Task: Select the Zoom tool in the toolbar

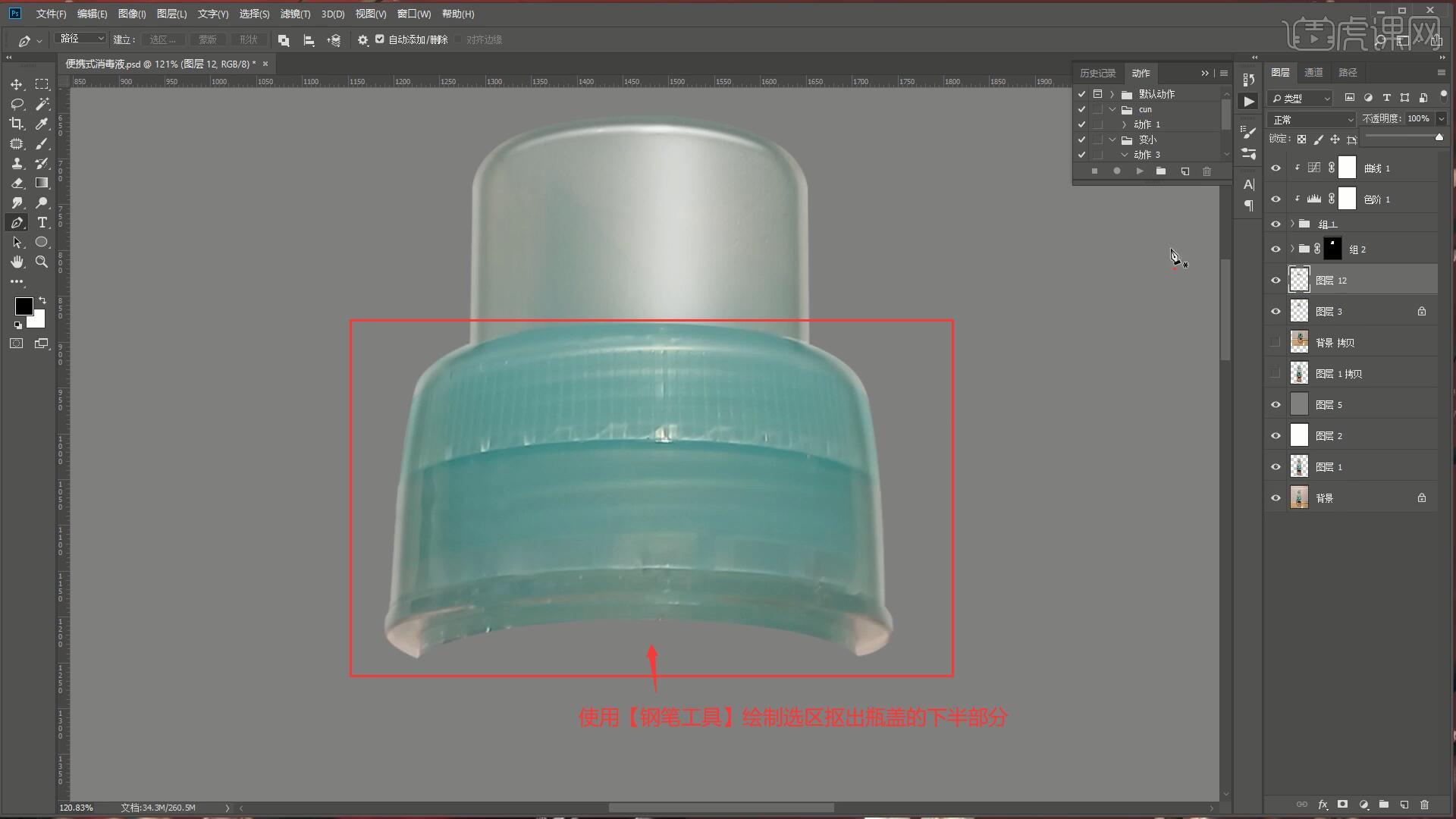Action: tap(42, 262)
